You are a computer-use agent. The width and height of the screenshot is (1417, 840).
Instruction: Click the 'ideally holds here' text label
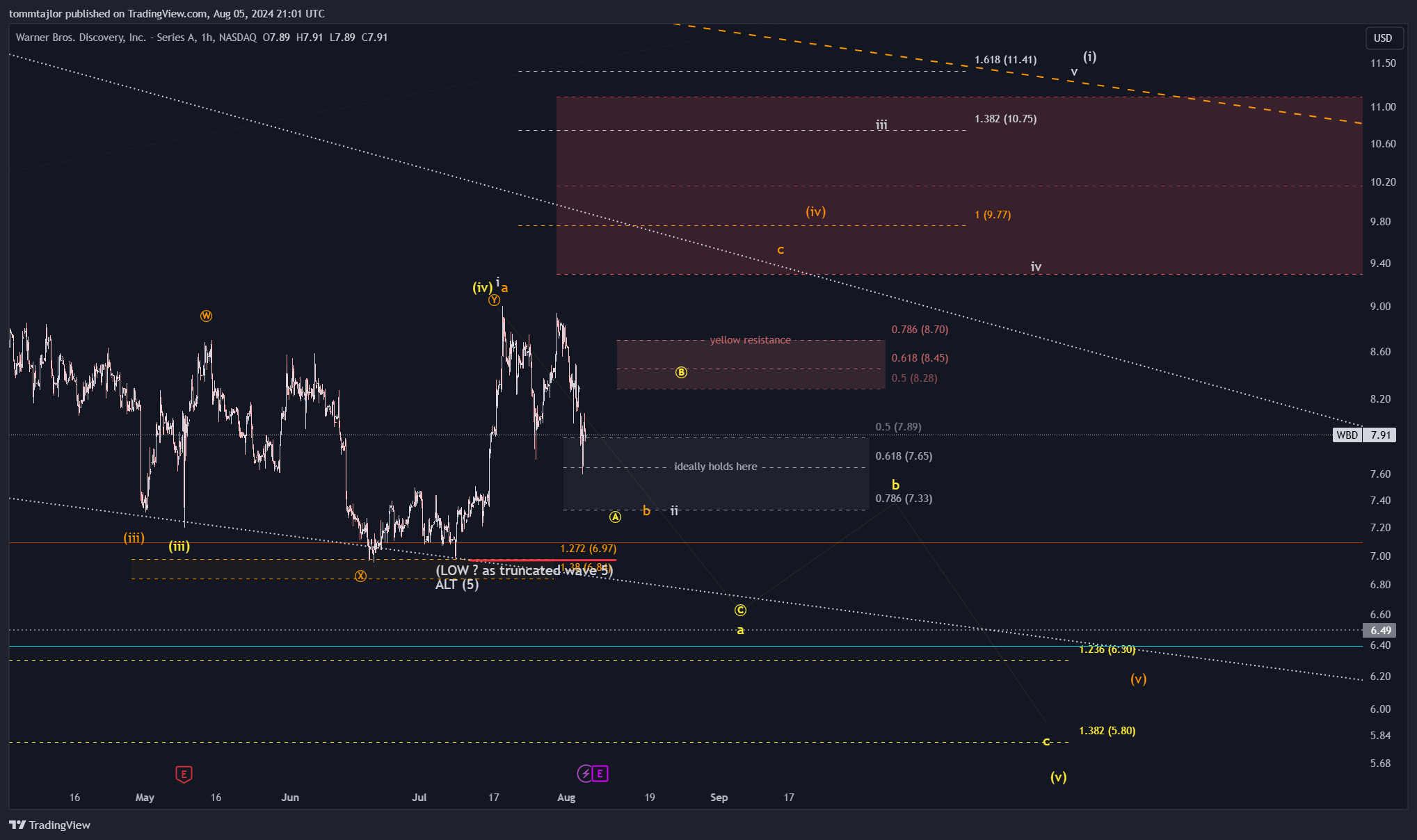(715, 467)
